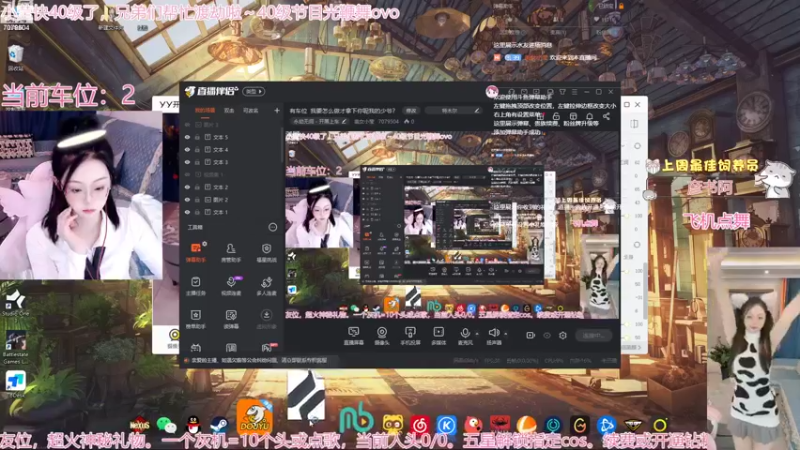Toggle the preview eye icon beside settings gear

[547, 335]
